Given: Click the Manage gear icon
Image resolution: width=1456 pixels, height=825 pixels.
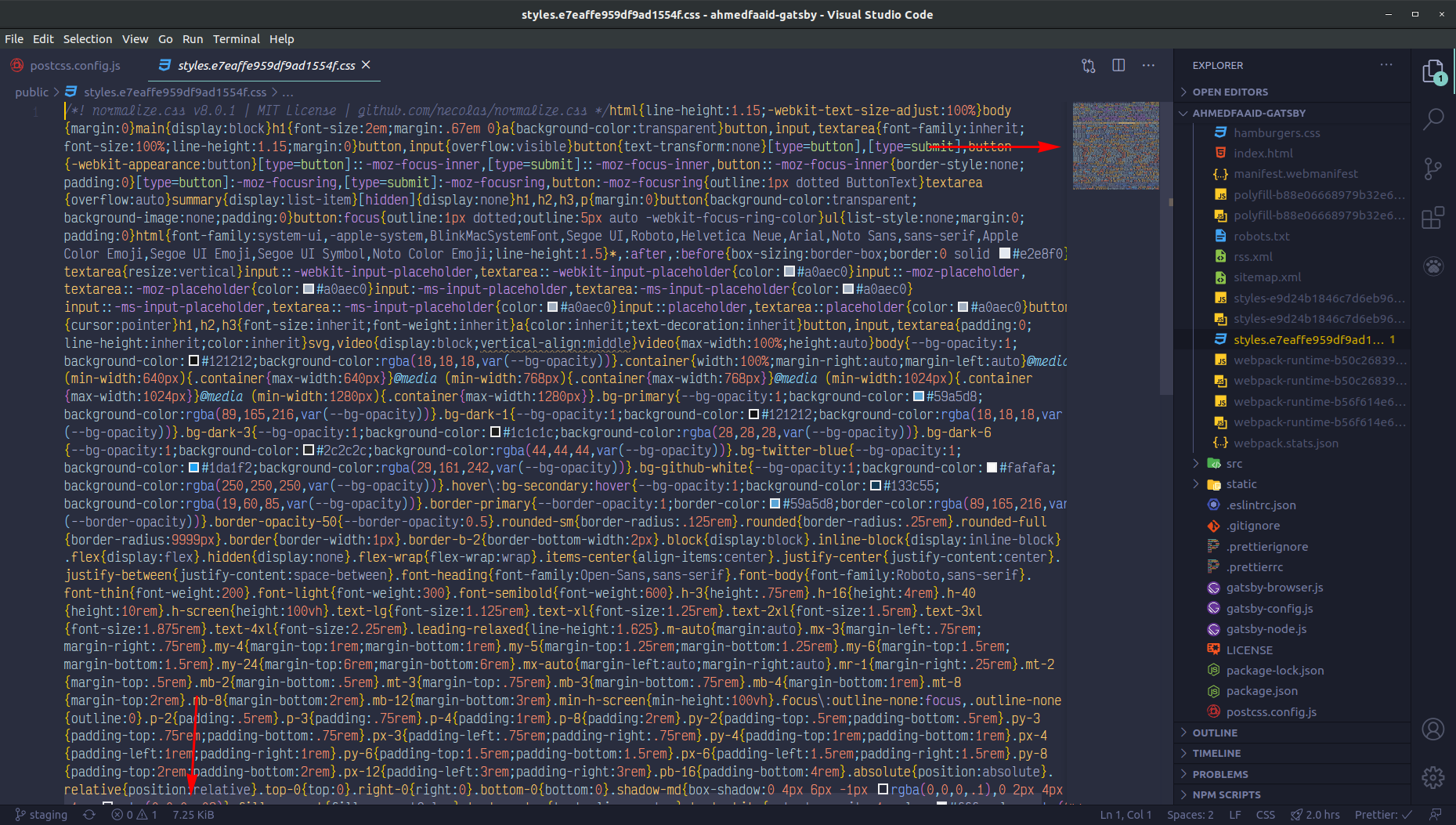Looking at the screenshot, I should 1433,777.
